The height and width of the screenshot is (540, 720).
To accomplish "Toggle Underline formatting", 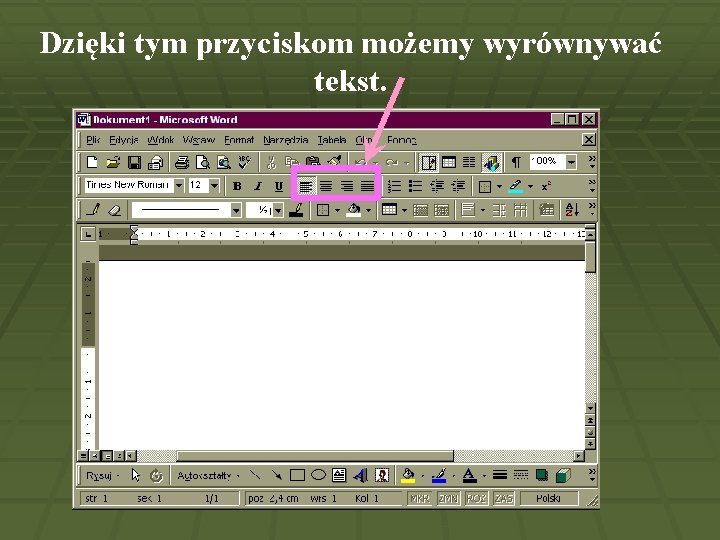I will pyautogui.click(x=278, y=186).
